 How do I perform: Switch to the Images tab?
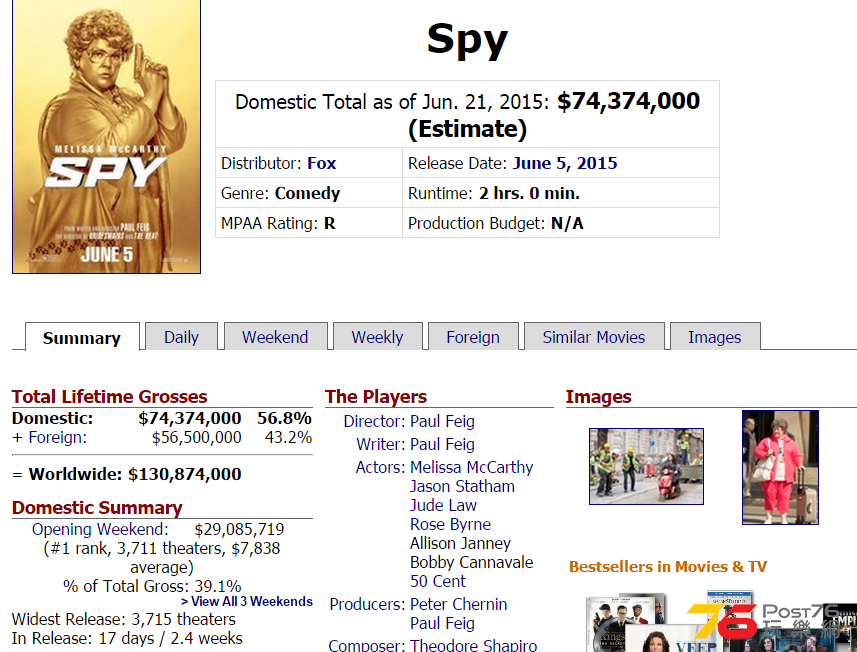[715, 337]
